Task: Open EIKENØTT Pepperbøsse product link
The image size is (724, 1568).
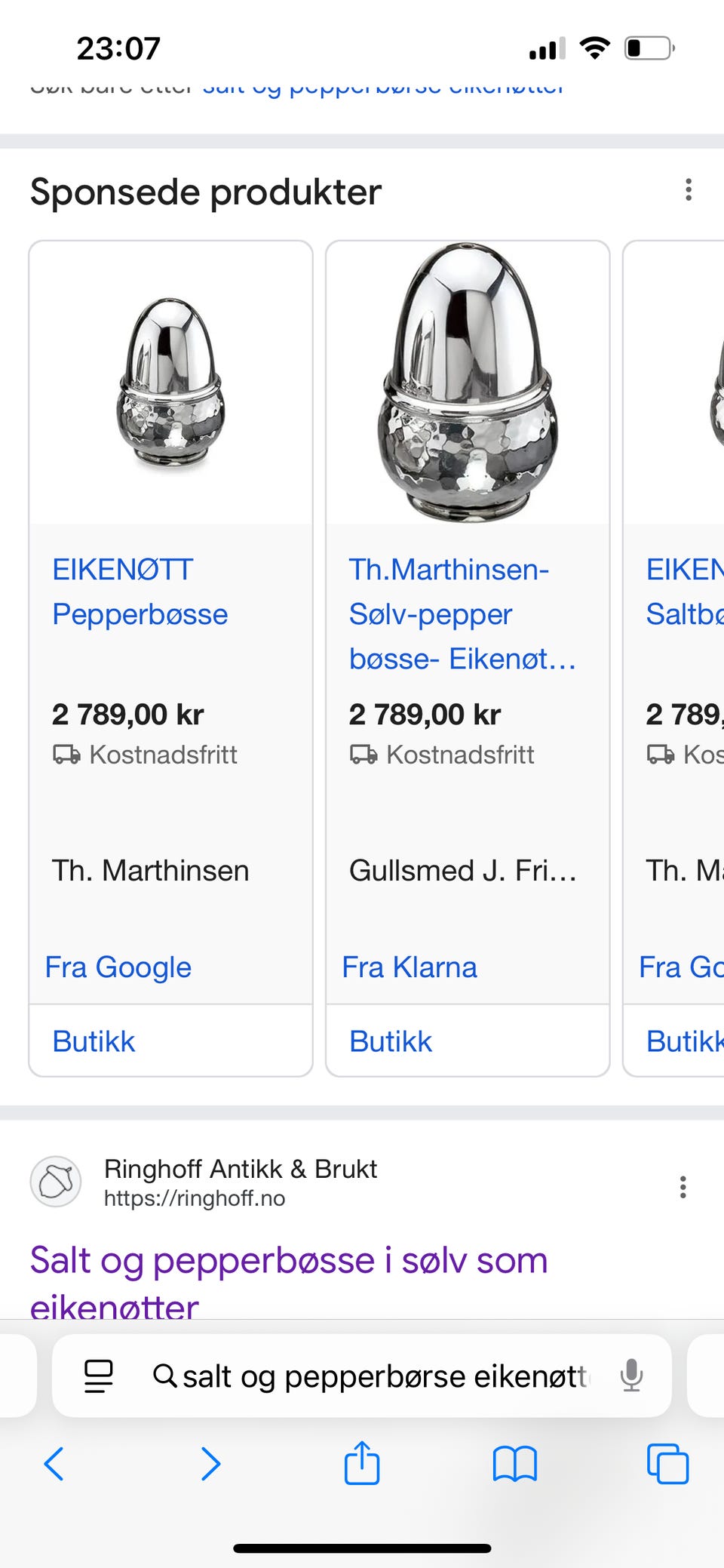Action: coord(140,592)
